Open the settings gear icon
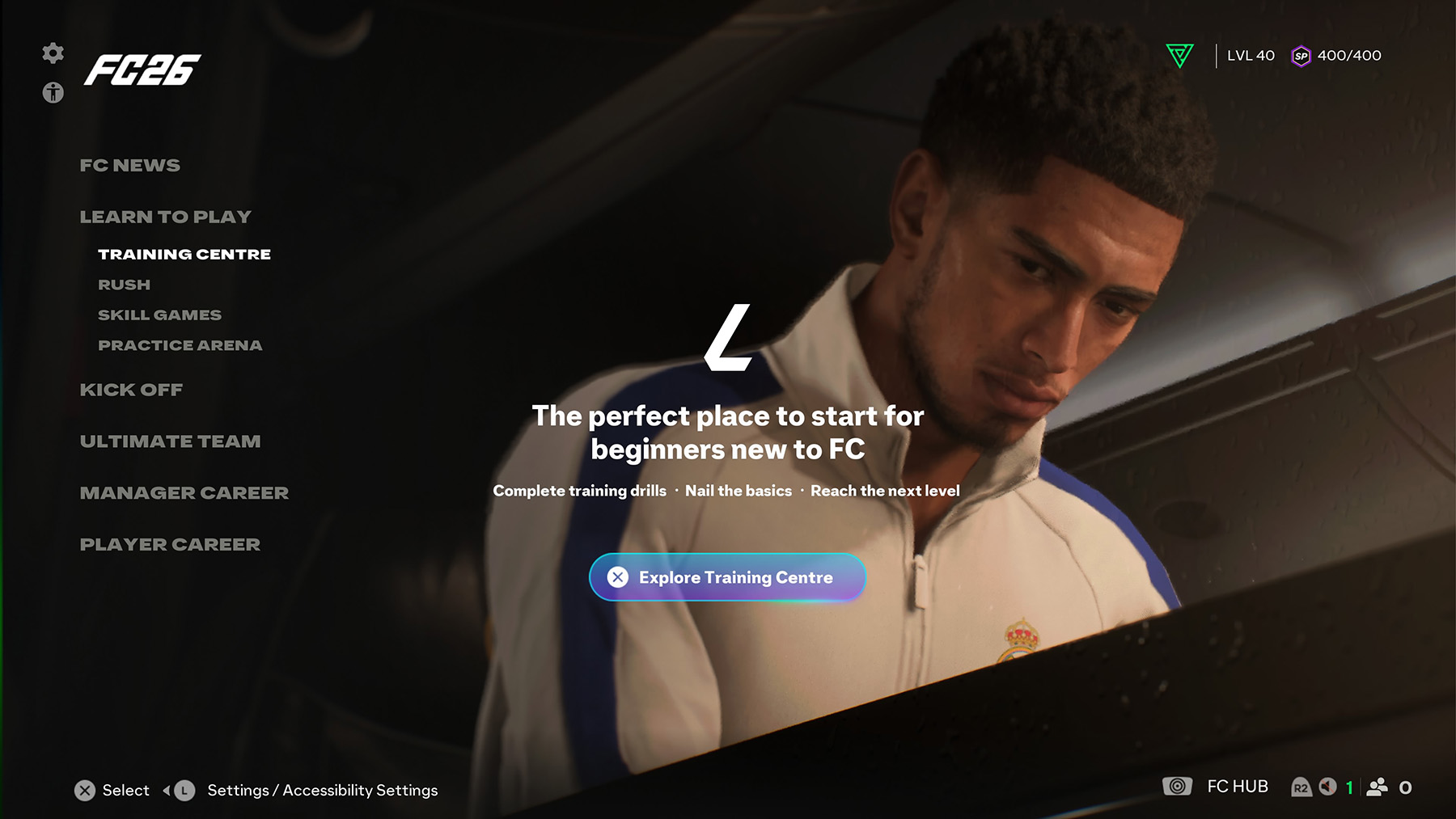 53,53
